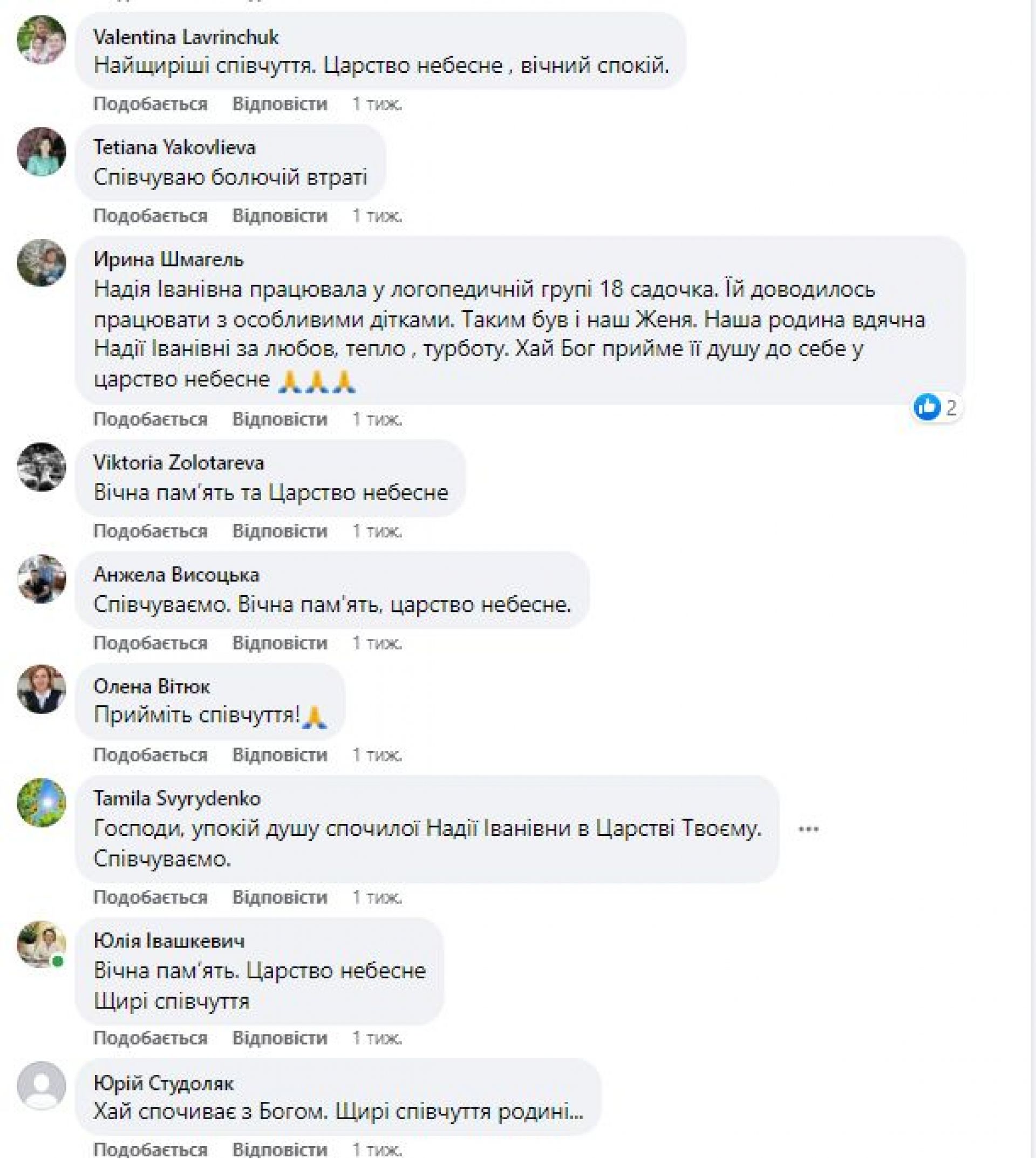Viewport: 1036px width, 1158px height.
Task: Click Юрій Студоляк's default avatar
Action: coord(42,1086)
